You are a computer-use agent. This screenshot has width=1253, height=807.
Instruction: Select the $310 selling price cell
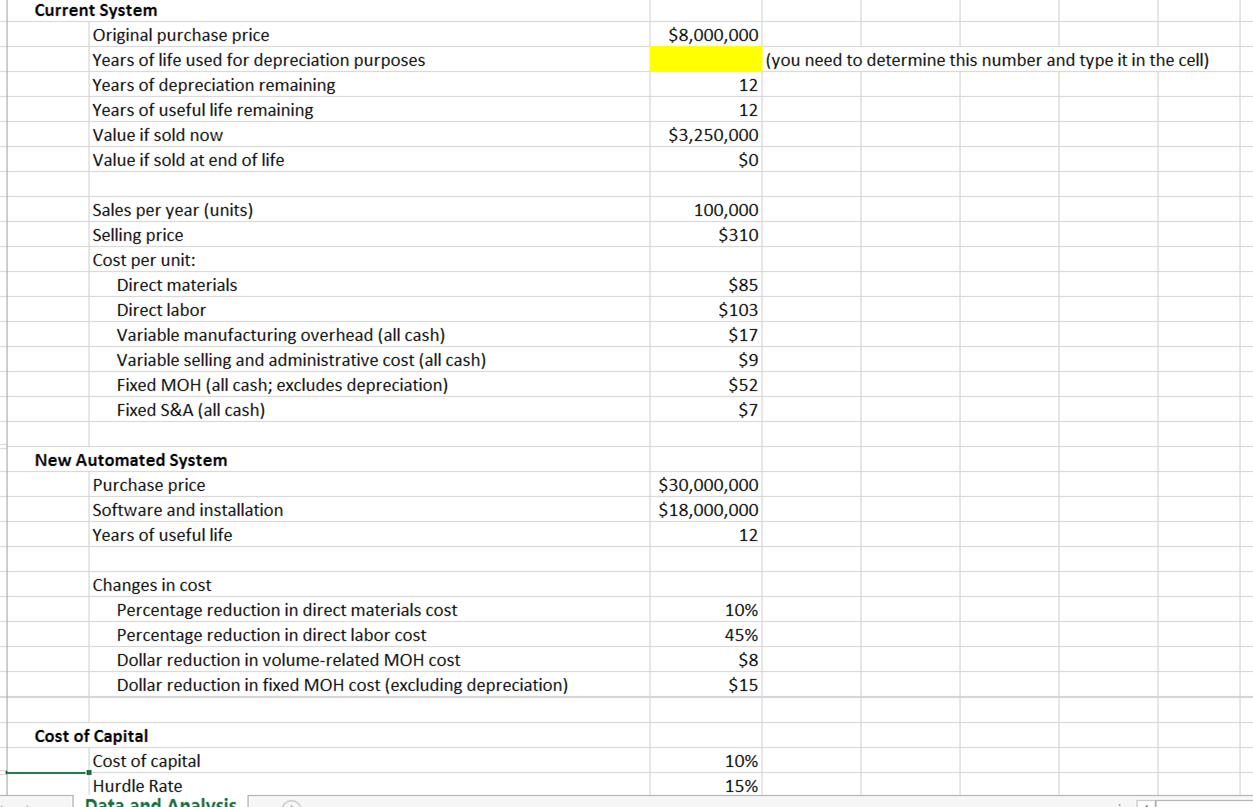pyautogui.click(x=705, y=234)
